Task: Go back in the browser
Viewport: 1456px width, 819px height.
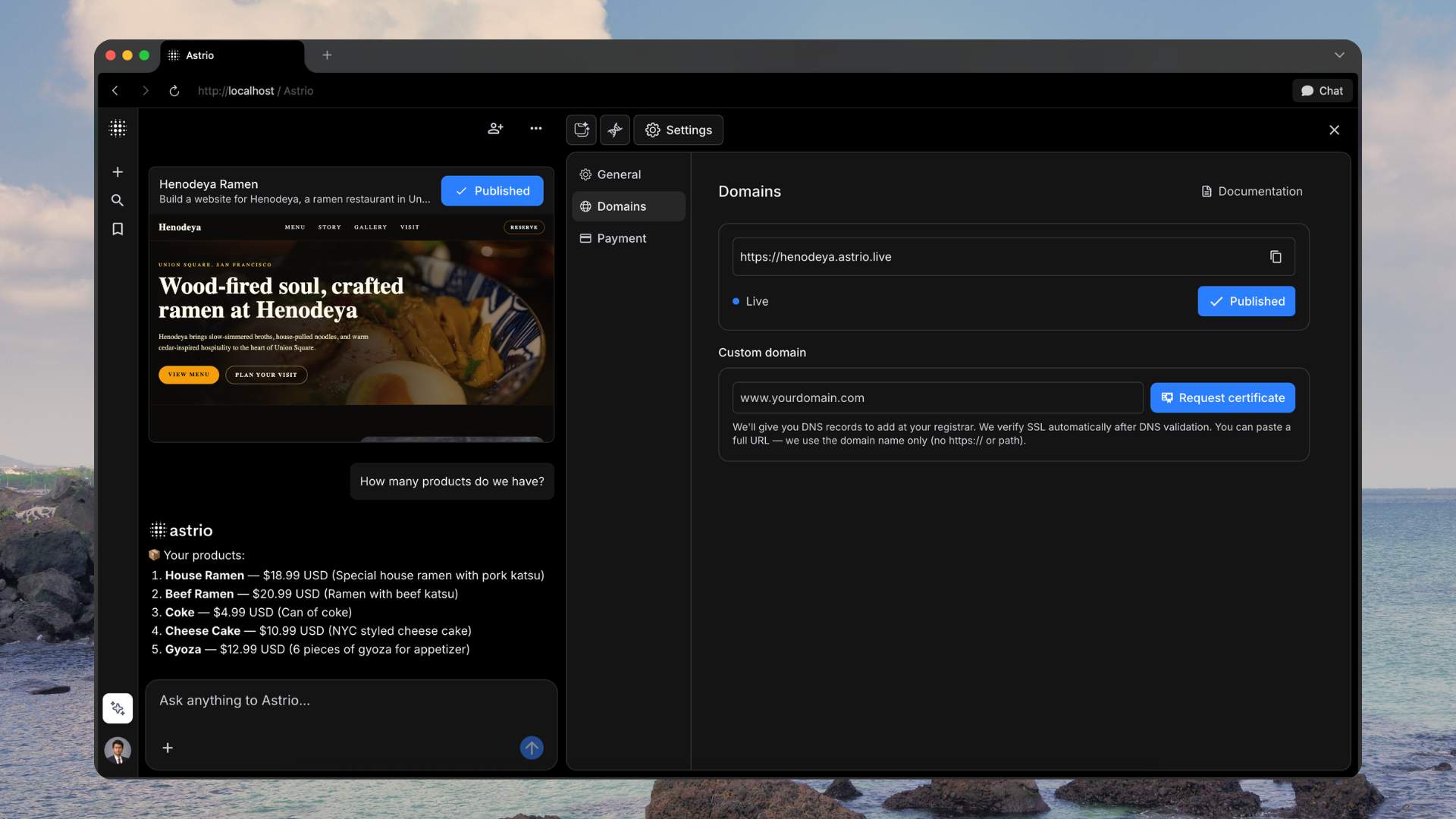Action: click(115, 90)
